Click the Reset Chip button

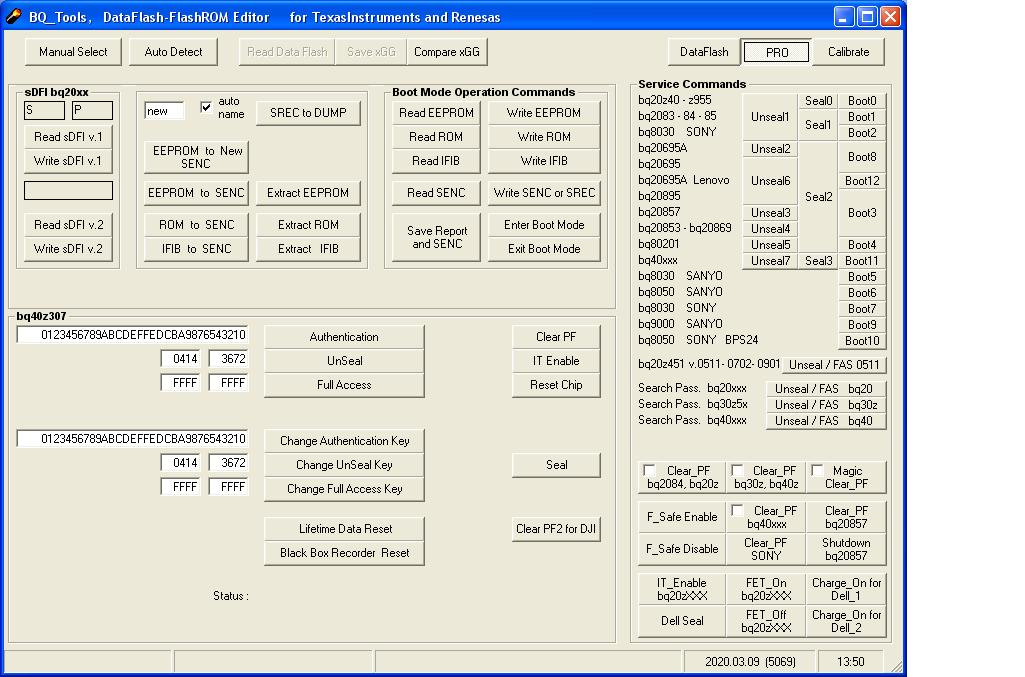(556, 385)
